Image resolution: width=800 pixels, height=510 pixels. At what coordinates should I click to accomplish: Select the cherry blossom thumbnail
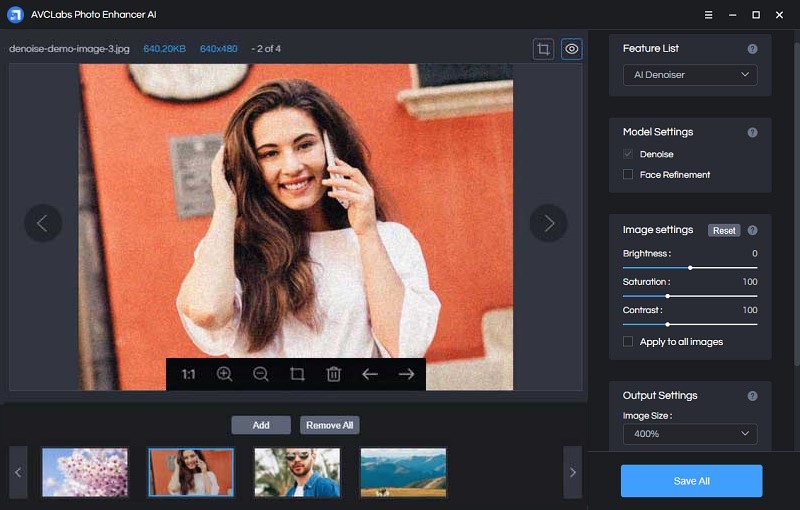(85, 472)
